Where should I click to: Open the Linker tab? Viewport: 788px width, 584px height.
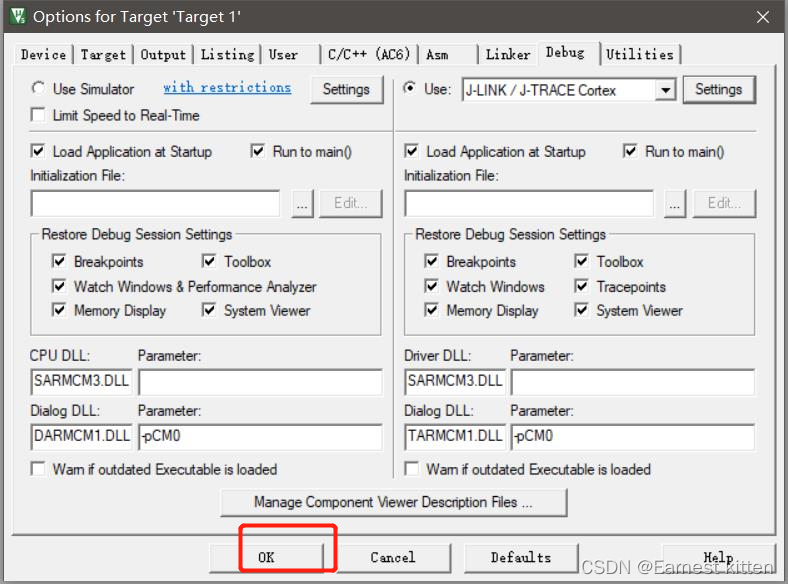(x=508, y=54)
